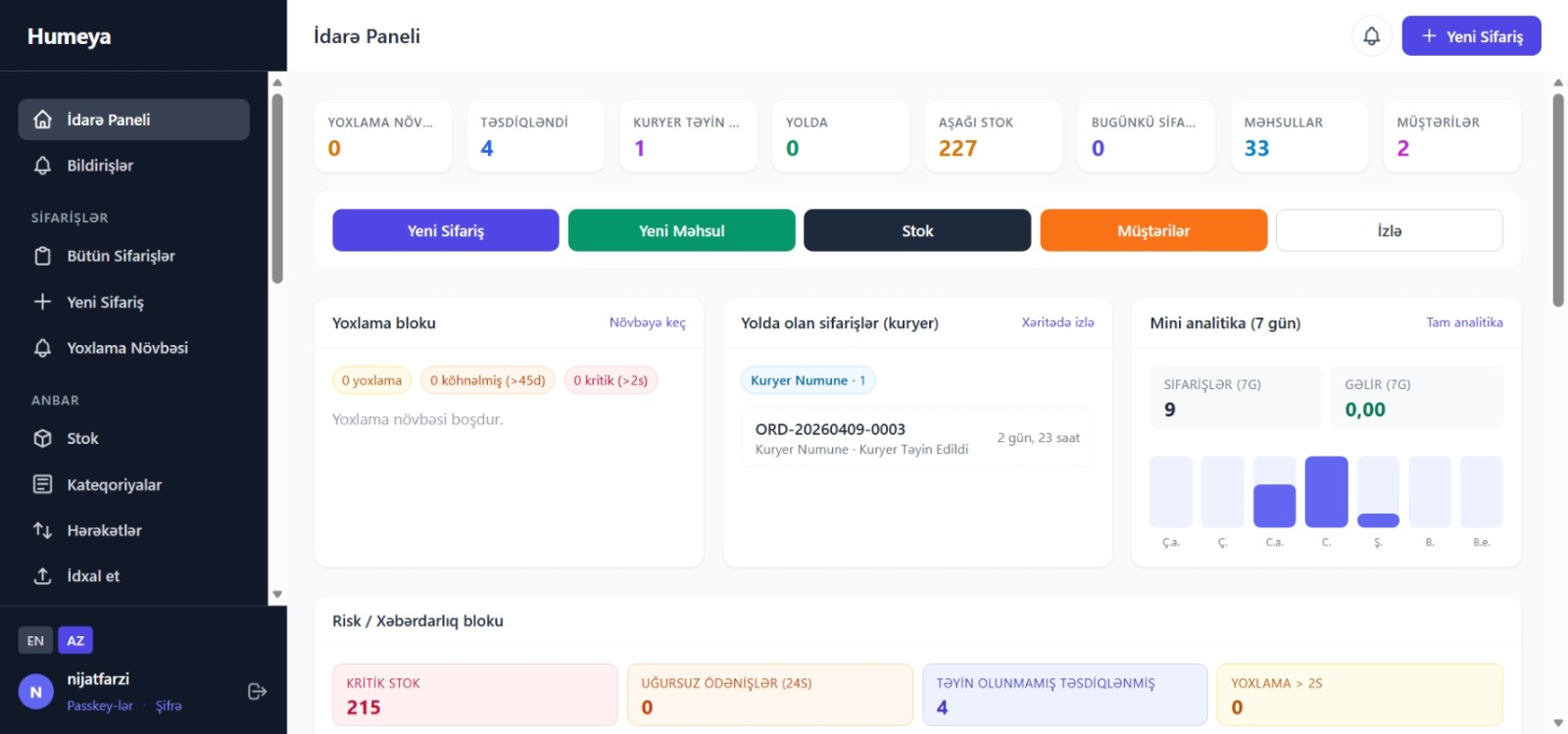Viewport: 1568px width, 734px height.
Task: Click the arrows icon beside Hərəkətlər
Action: [x=42, y=530]
